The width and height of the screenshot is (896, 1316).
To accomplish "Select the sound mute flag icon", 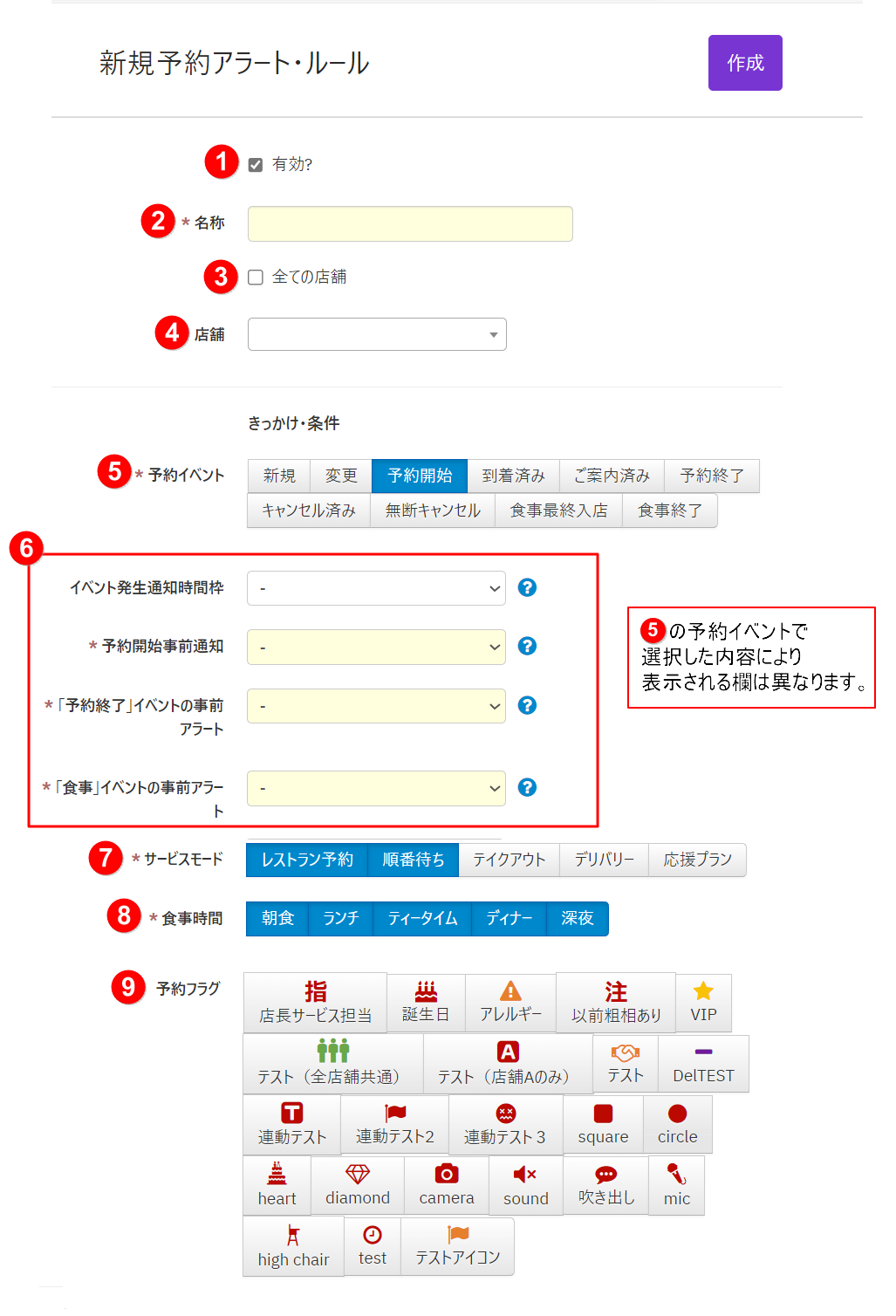I will pos(525,1185).
